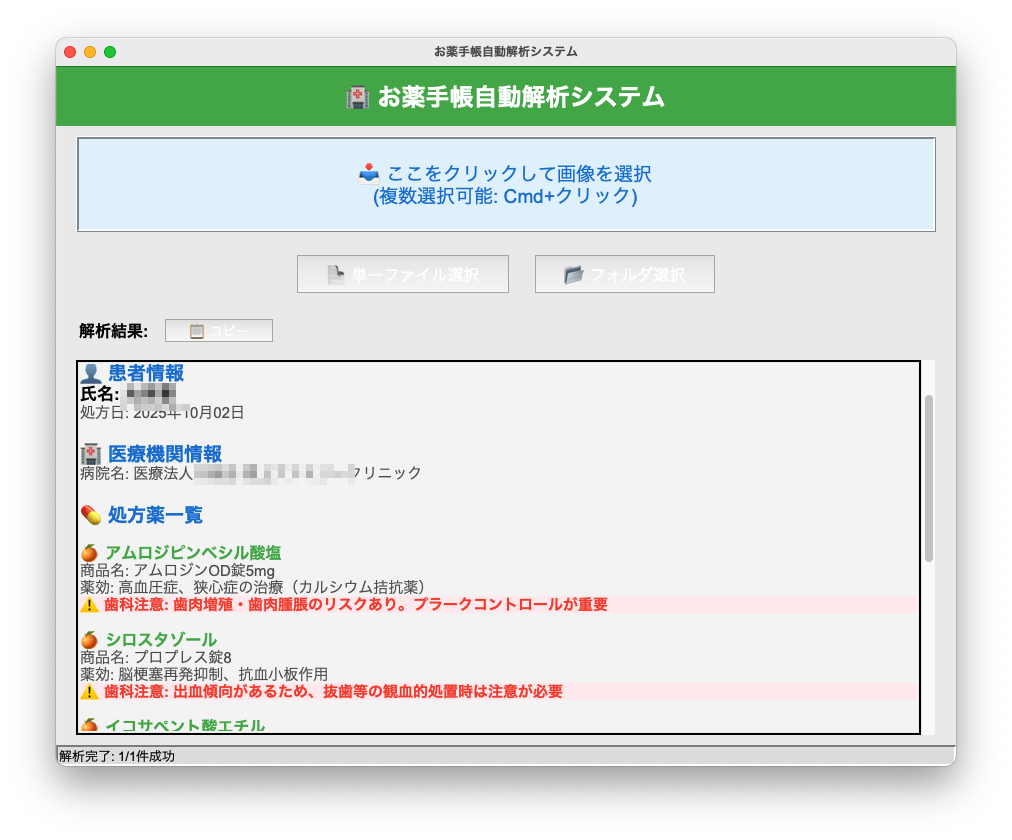Click the pill icon beside 処方薬一覧

click(88, 515)
